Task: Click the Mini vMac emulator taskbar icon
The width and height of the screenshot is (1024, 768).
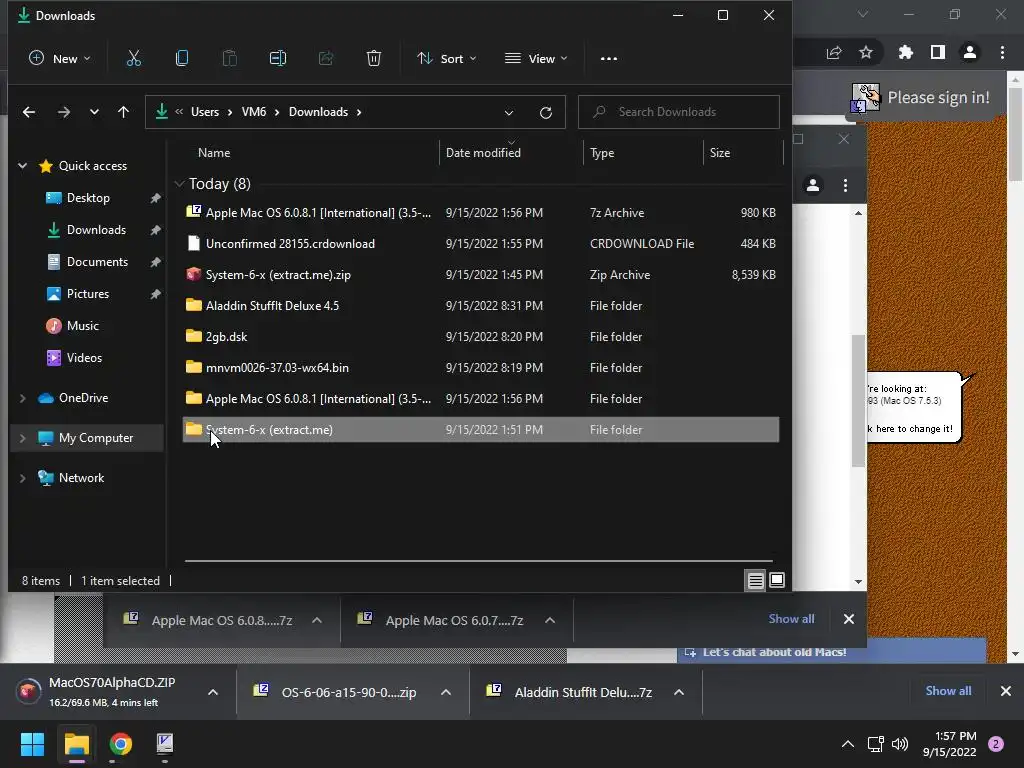Action: 165,744
